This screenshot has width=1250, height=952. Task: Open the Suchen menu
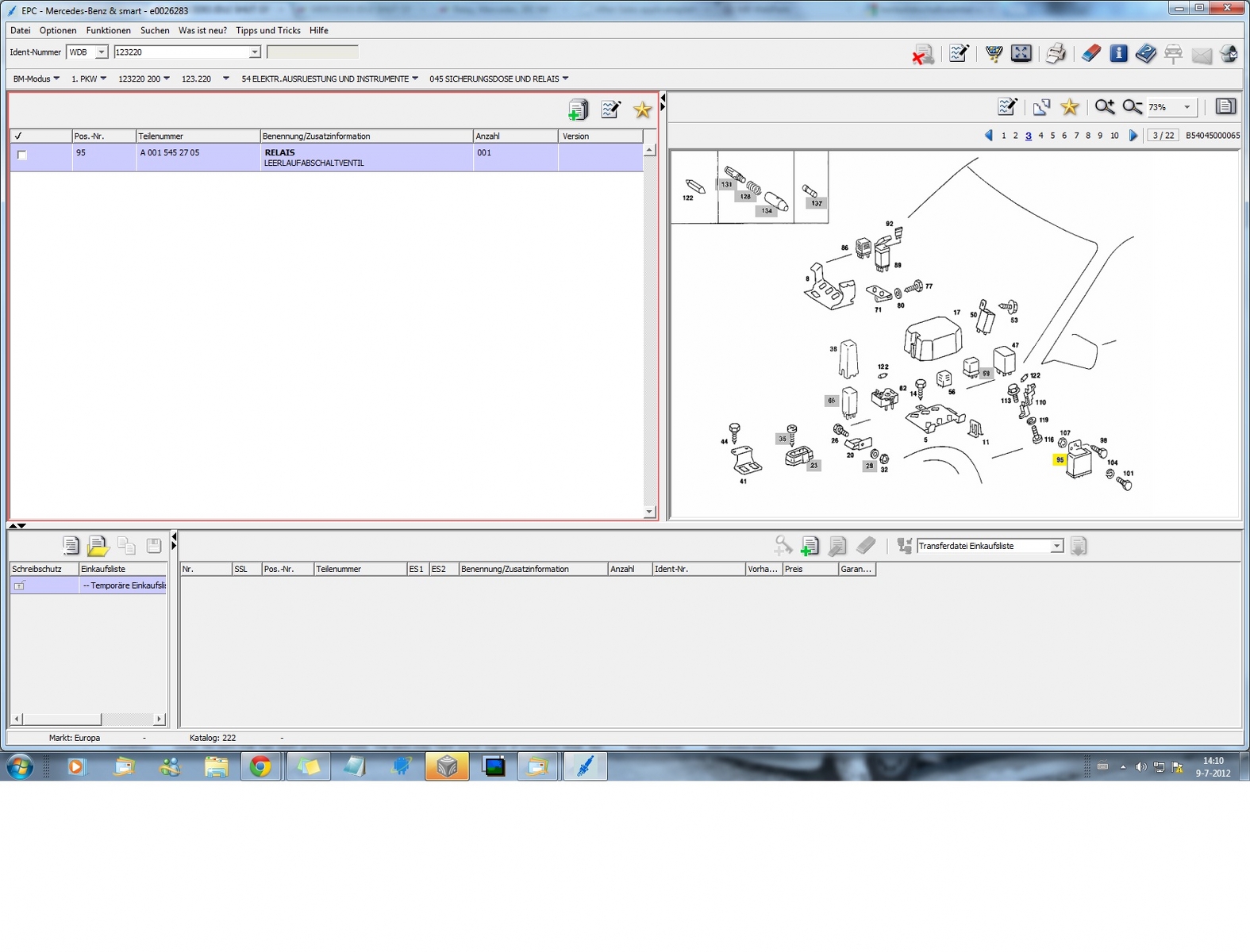pyautogui.click(x=155, y=30)
